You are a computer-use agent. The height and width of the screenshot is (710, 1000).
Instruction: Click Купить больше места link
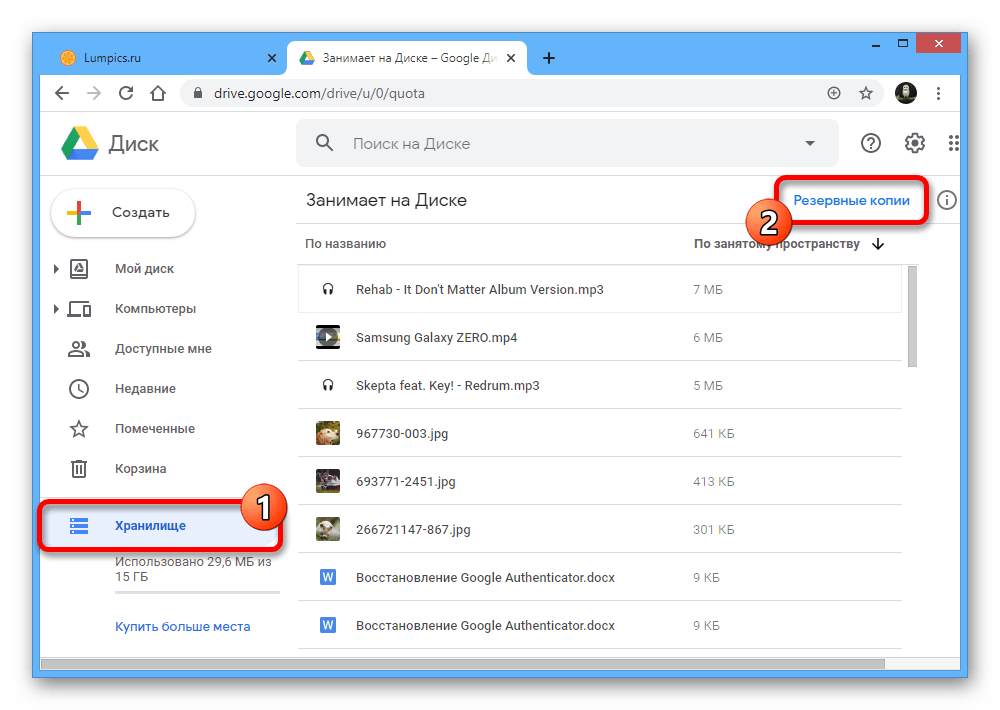tap(182, 626)
